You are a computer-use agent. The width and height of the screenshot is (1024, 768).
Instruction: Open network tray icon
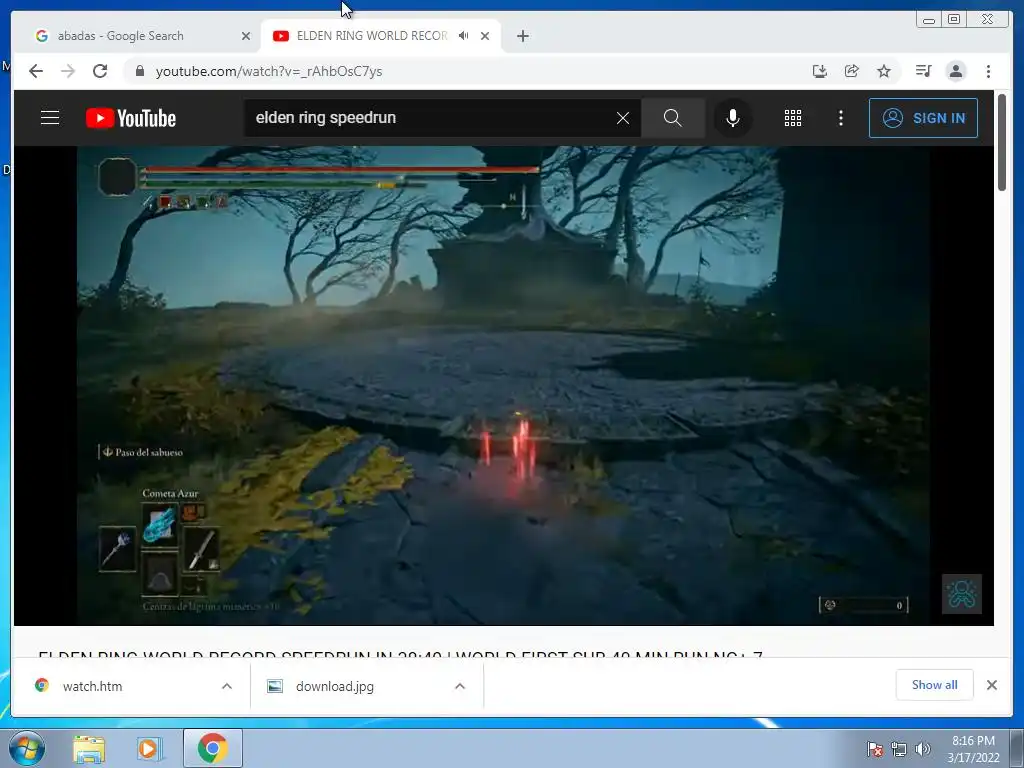pos(899,749)
